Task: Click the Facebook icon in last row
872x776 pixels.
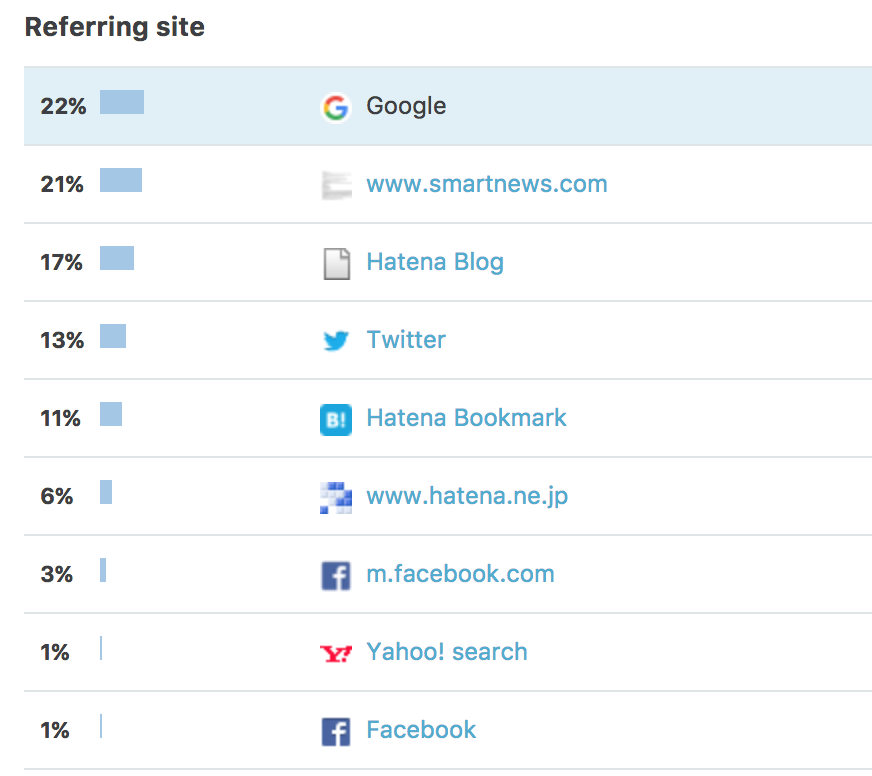Action: pyautogui.click(x=336, y=731)
